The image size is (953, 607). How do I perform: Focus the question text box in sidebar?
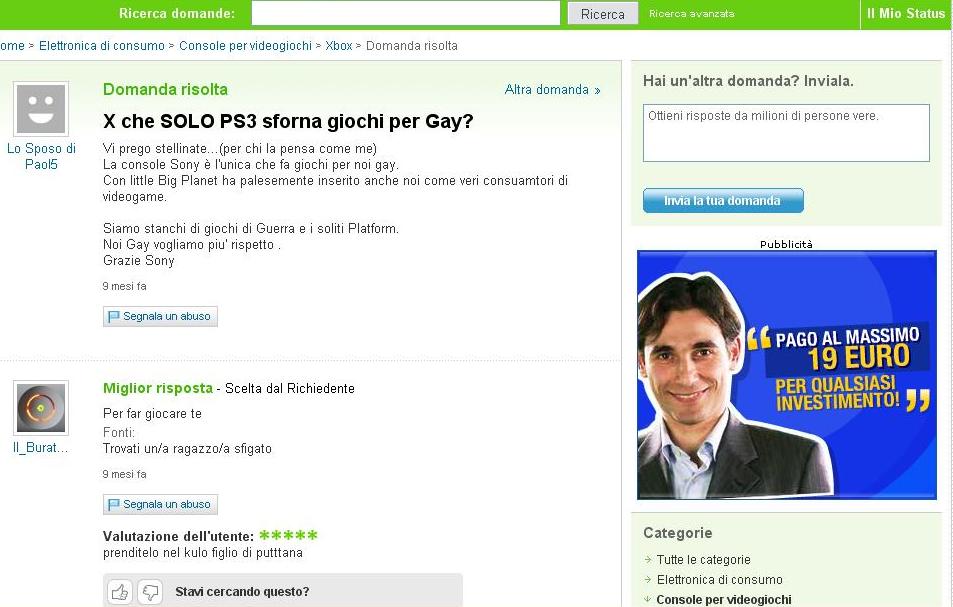click(786, 133)
